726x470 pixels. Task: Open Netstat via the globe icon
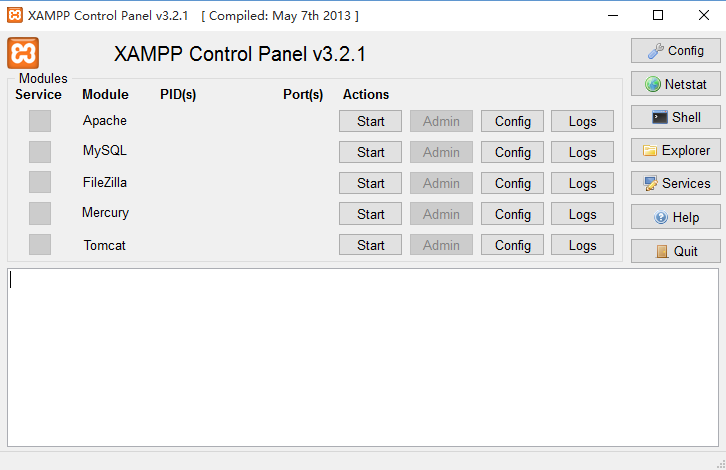tap(653, 84)
